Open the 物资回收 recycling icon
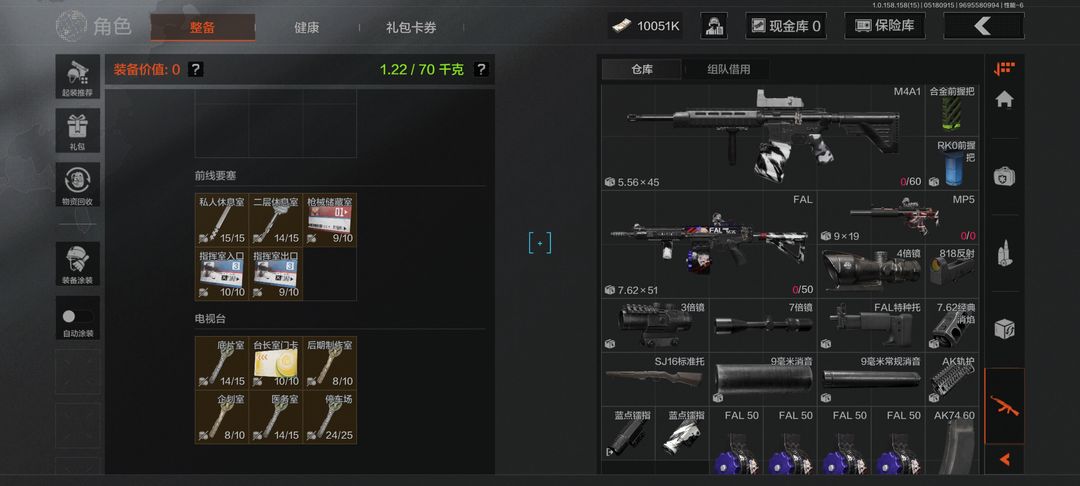 pyautogui.click(x=78, y=184)
